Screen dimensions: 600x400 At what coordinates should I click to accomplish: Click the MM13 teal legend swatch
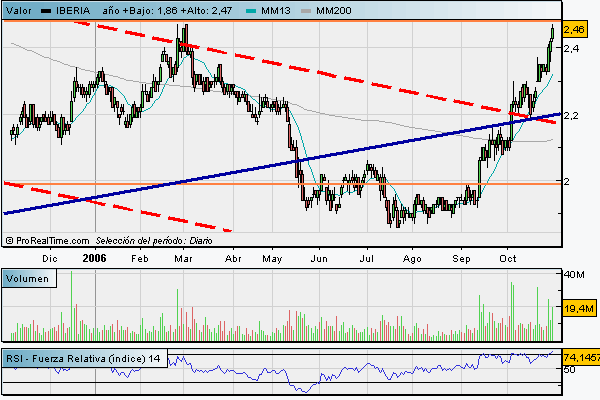(x=251, y=11)
